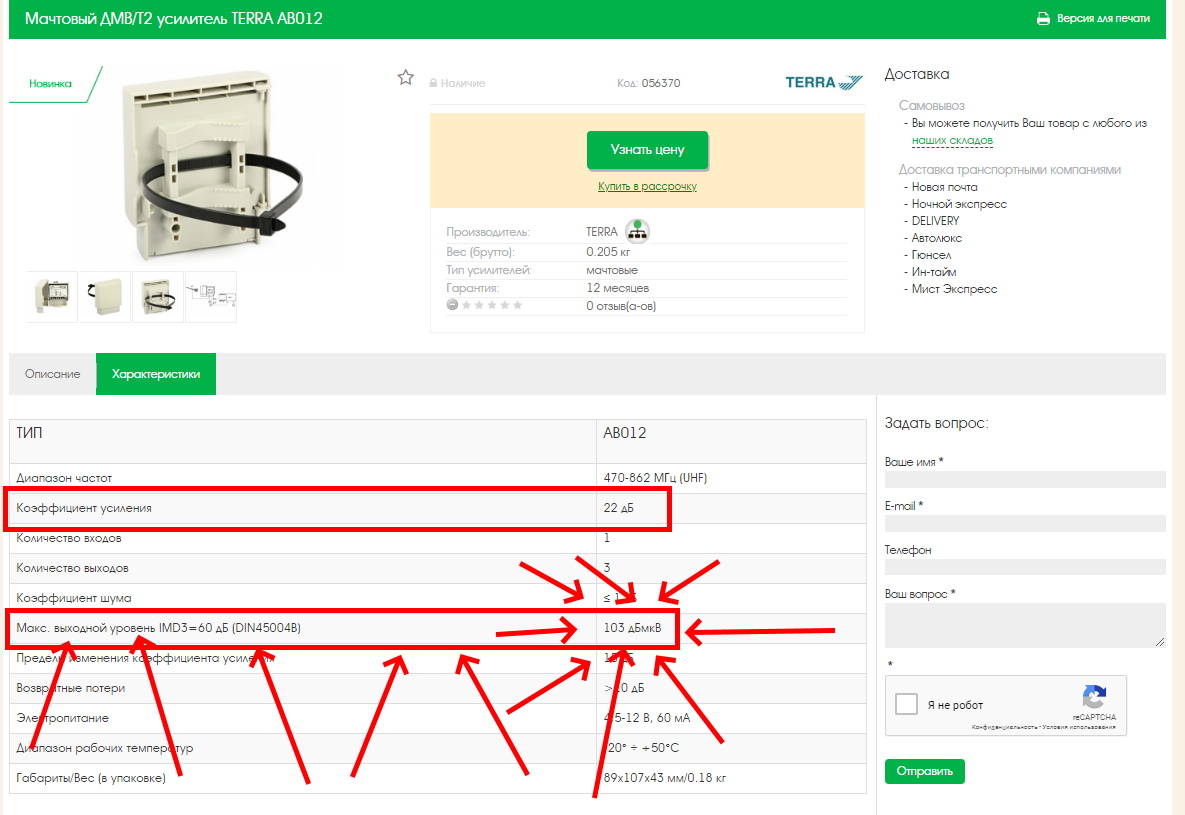Click the Диапазон частот row label
The width and height of the screenshot is (1185, 815).
(x=63, y=478)
